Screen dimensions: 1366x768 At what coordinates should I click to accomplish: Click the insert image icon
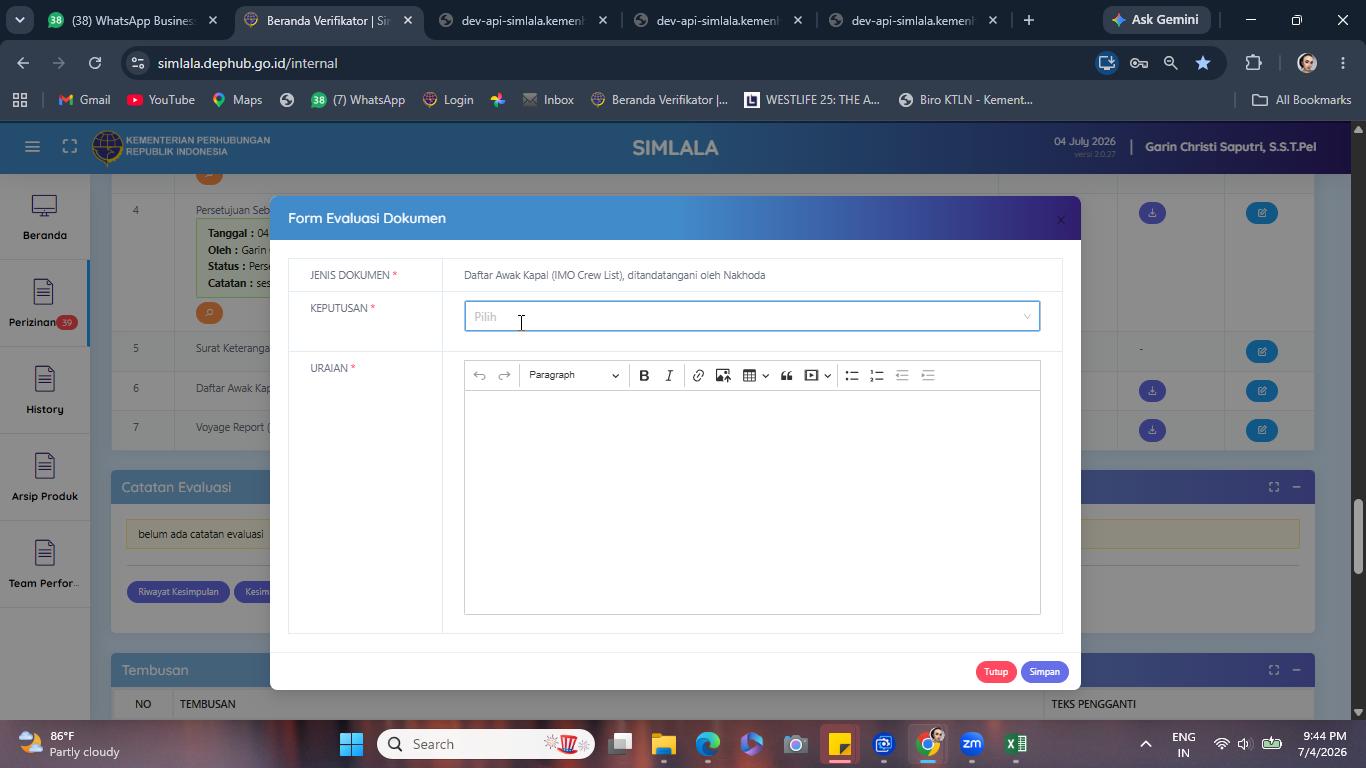(x=723, y=375)
